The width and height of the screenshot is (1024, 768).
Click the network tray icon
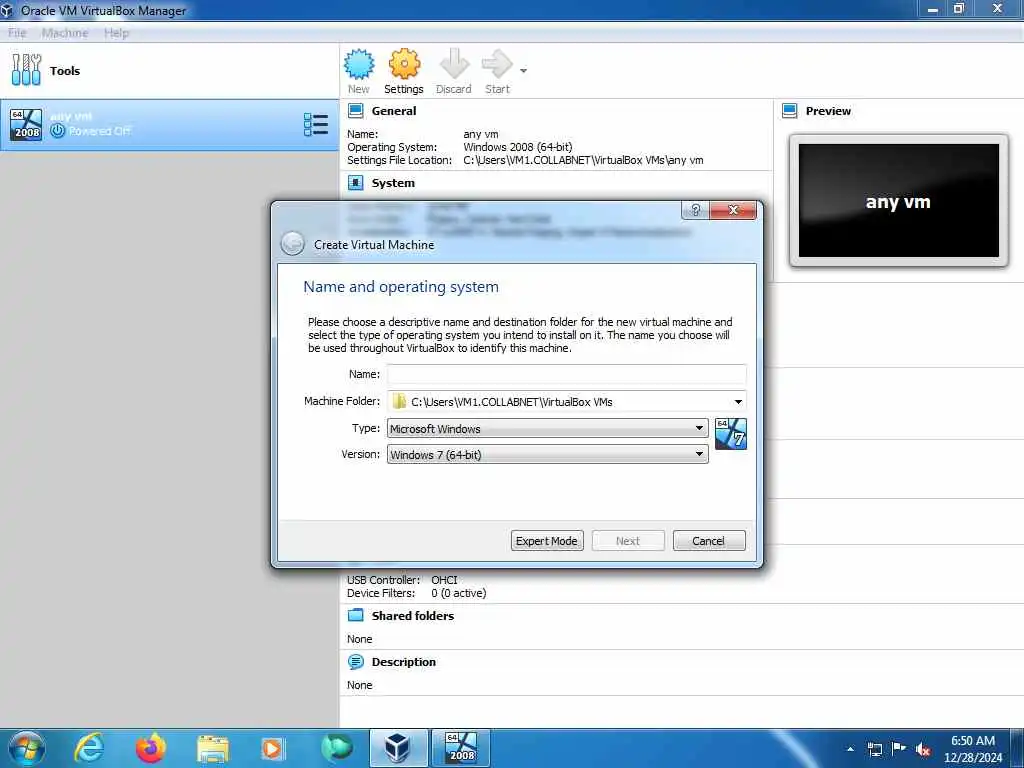click(x=875, y=749)
